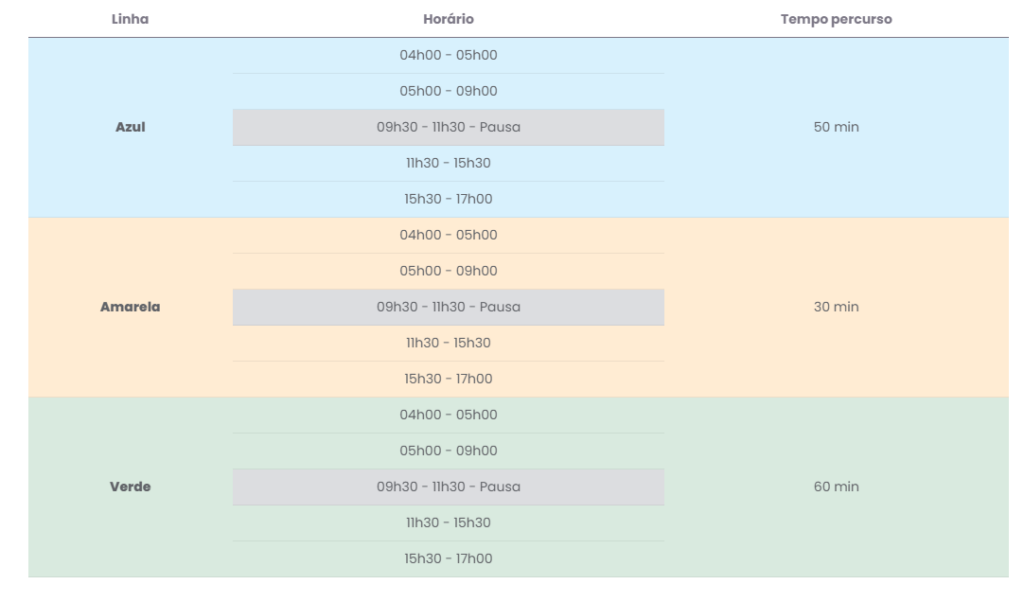Viewport: 1024px width, 602px height.
Task: Choose Verde line 15h30 - 17h00 slot
Action: pyautogui.click(x=448, y=559)
